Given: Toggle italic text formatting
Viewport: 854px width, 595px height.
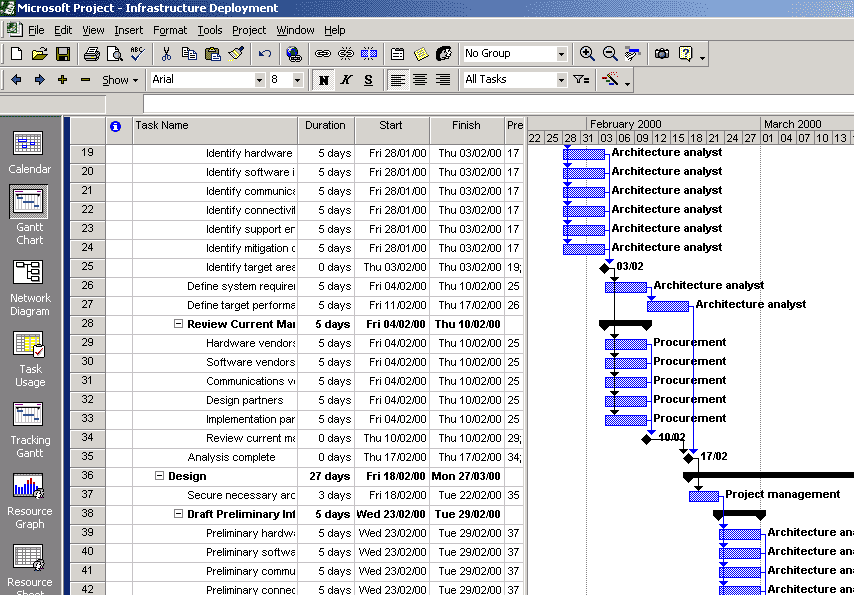Looking at the screenshot, I should click(x=346, y=80).
